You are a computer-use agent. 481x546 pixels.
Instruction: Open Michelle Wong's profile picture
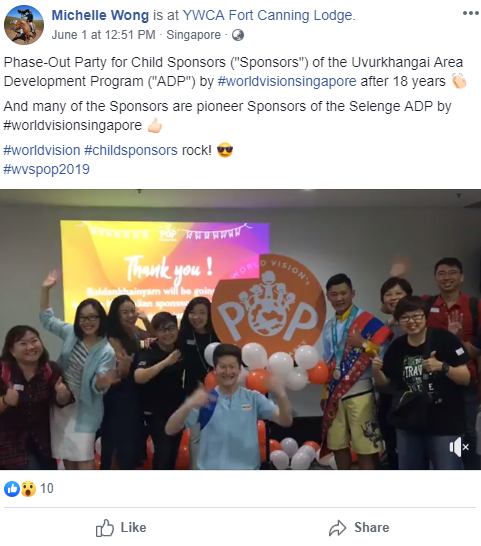point(24,25)
